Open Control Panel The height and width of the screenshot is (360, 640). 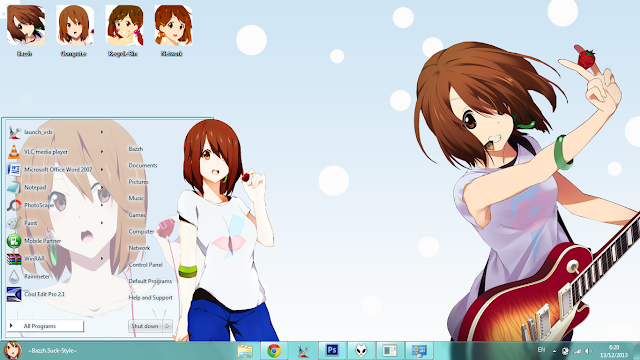[145, 265]
